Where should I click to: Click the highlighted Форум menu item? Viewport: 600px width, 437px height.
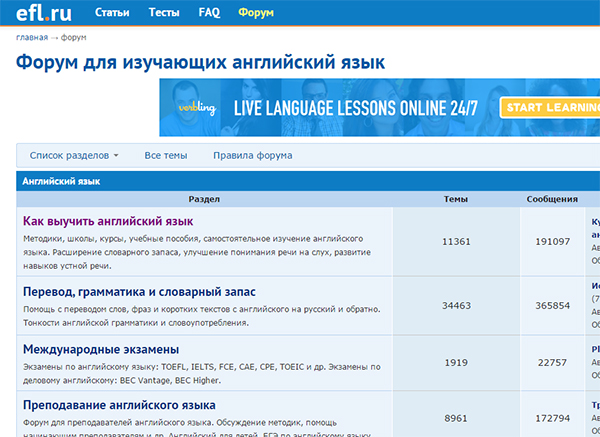point(256,13)
